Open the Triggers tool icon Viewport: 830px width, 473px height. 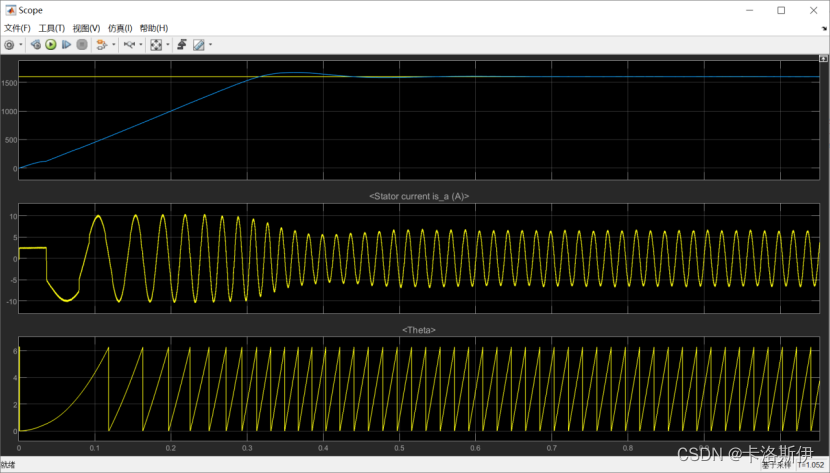tap(182, 45)
